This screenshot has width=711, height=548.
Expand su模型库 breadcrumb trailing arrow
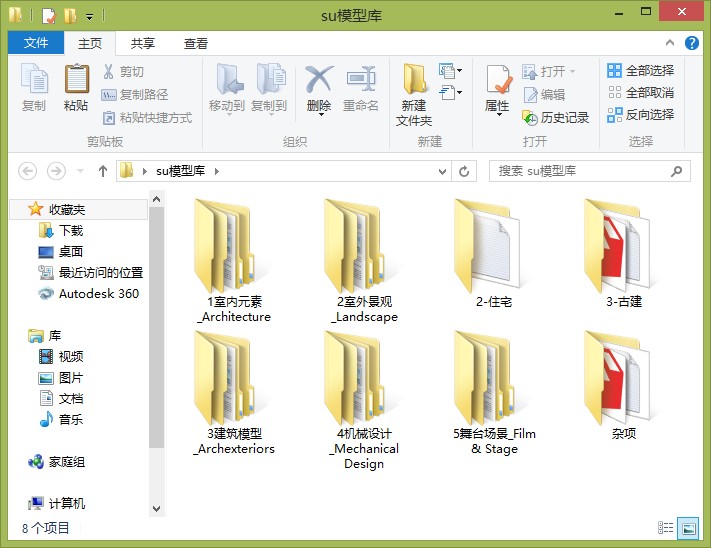tap(217, 171)
